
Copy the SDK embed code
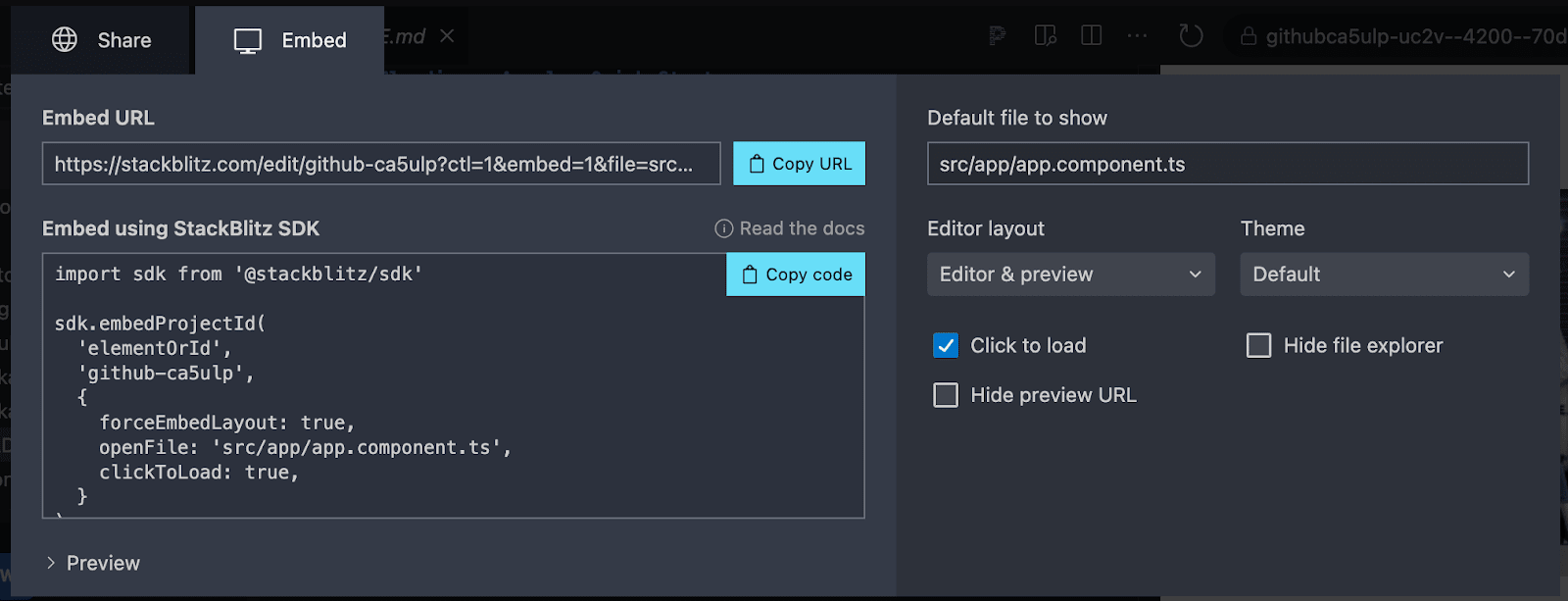[x=796, y=275]
